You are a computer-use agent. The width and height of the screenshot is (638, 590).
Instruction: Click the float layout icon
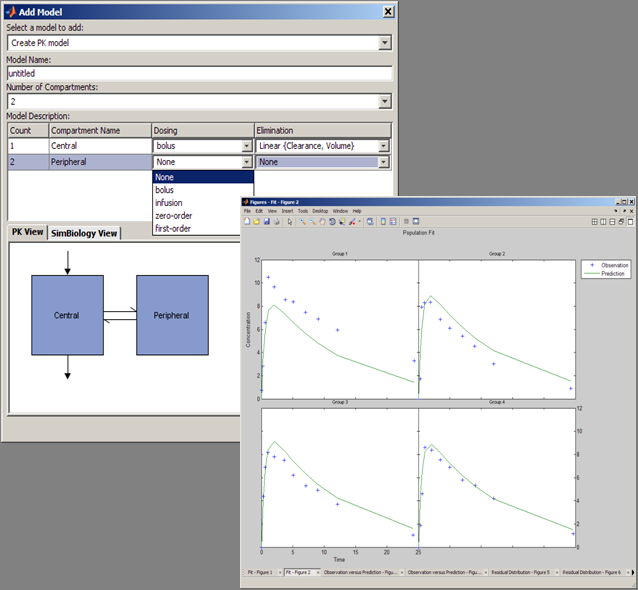(x=621, y=222)
